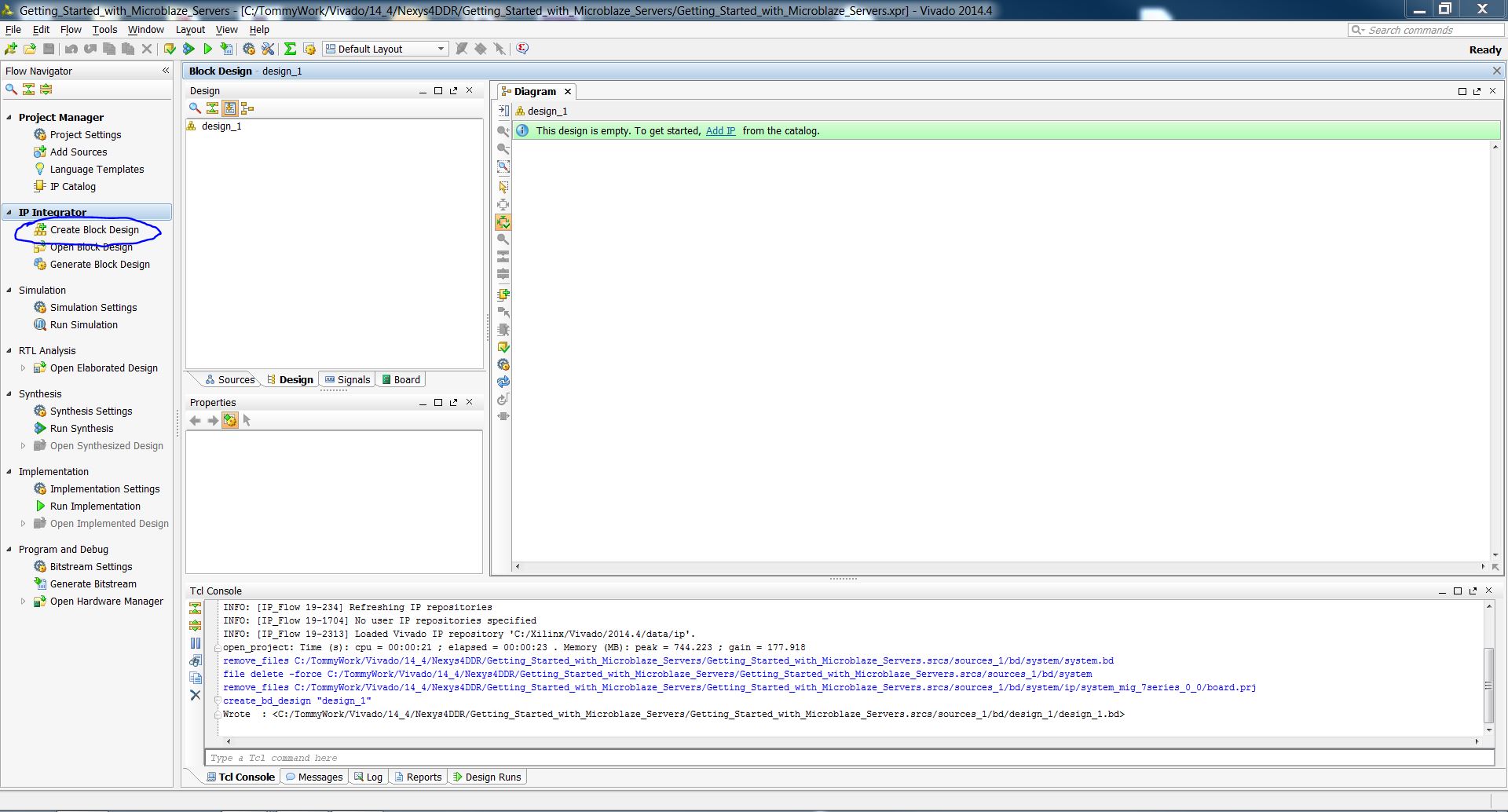Toggle the highlighted diagram auto-fit selection button
Viewport: 1508px width, 812px height.
coord(503,222)
